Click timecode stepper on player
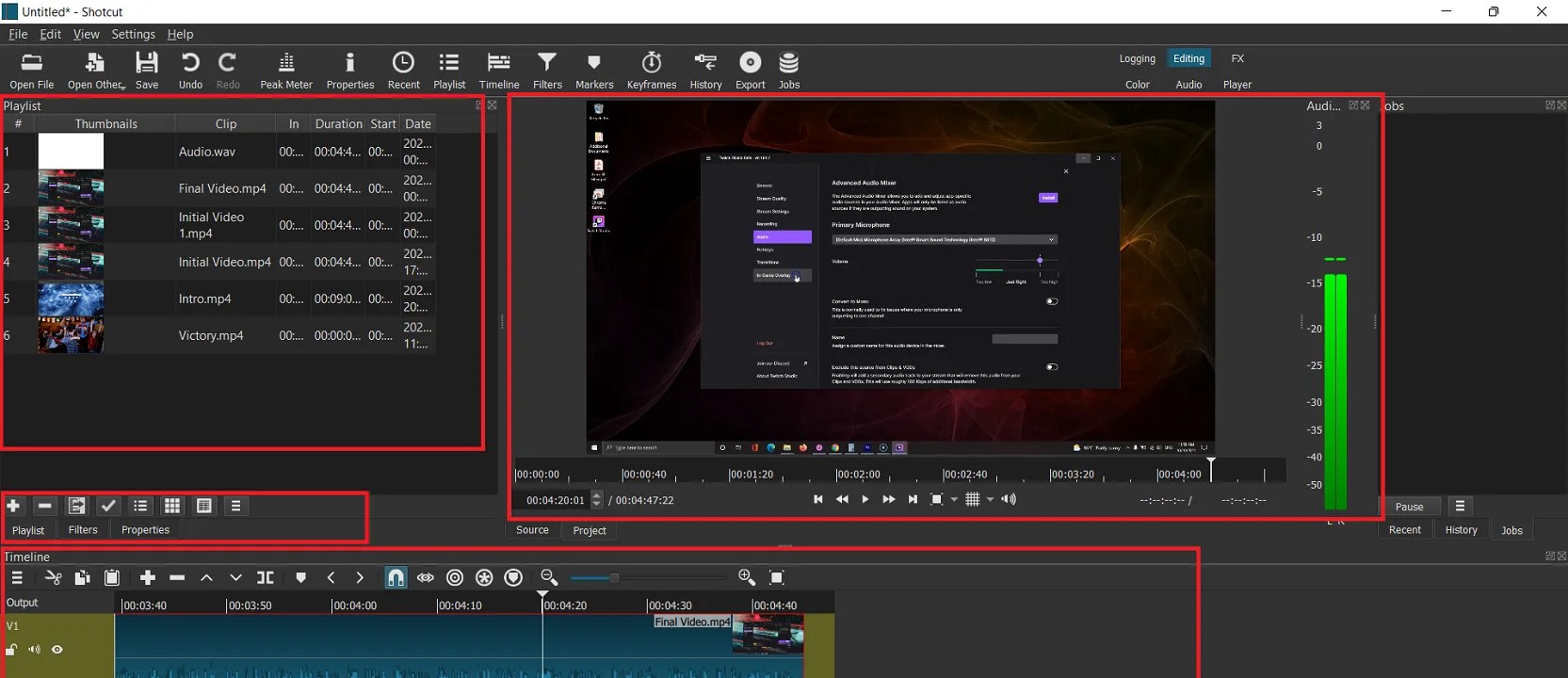The width and height of the screenshot is (1568, 678). [596, 500]
